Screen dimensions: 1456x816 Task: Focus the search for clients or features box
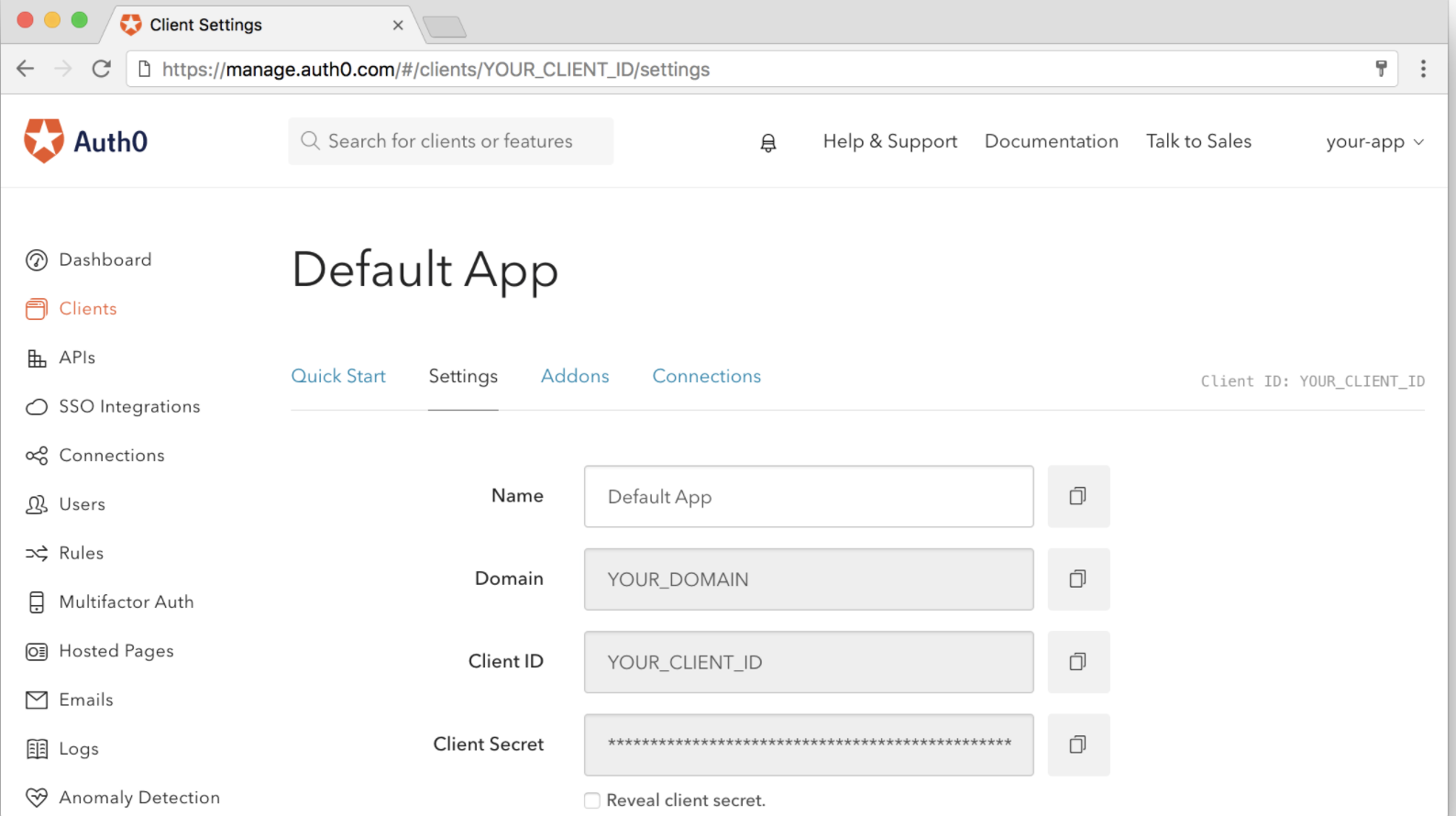tap(450, 141)
